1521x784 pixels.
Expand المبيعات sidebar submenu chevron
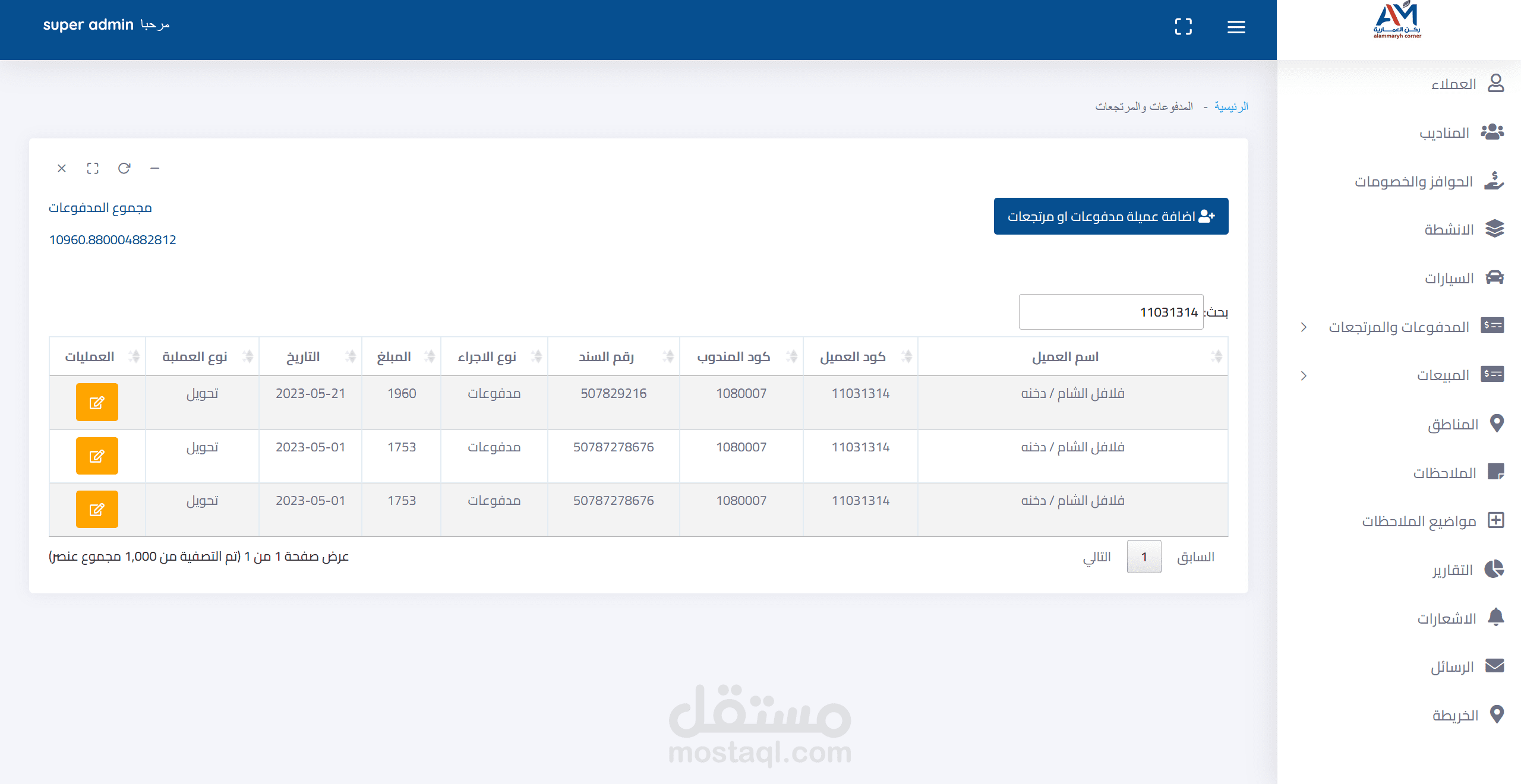[1304, 375]
